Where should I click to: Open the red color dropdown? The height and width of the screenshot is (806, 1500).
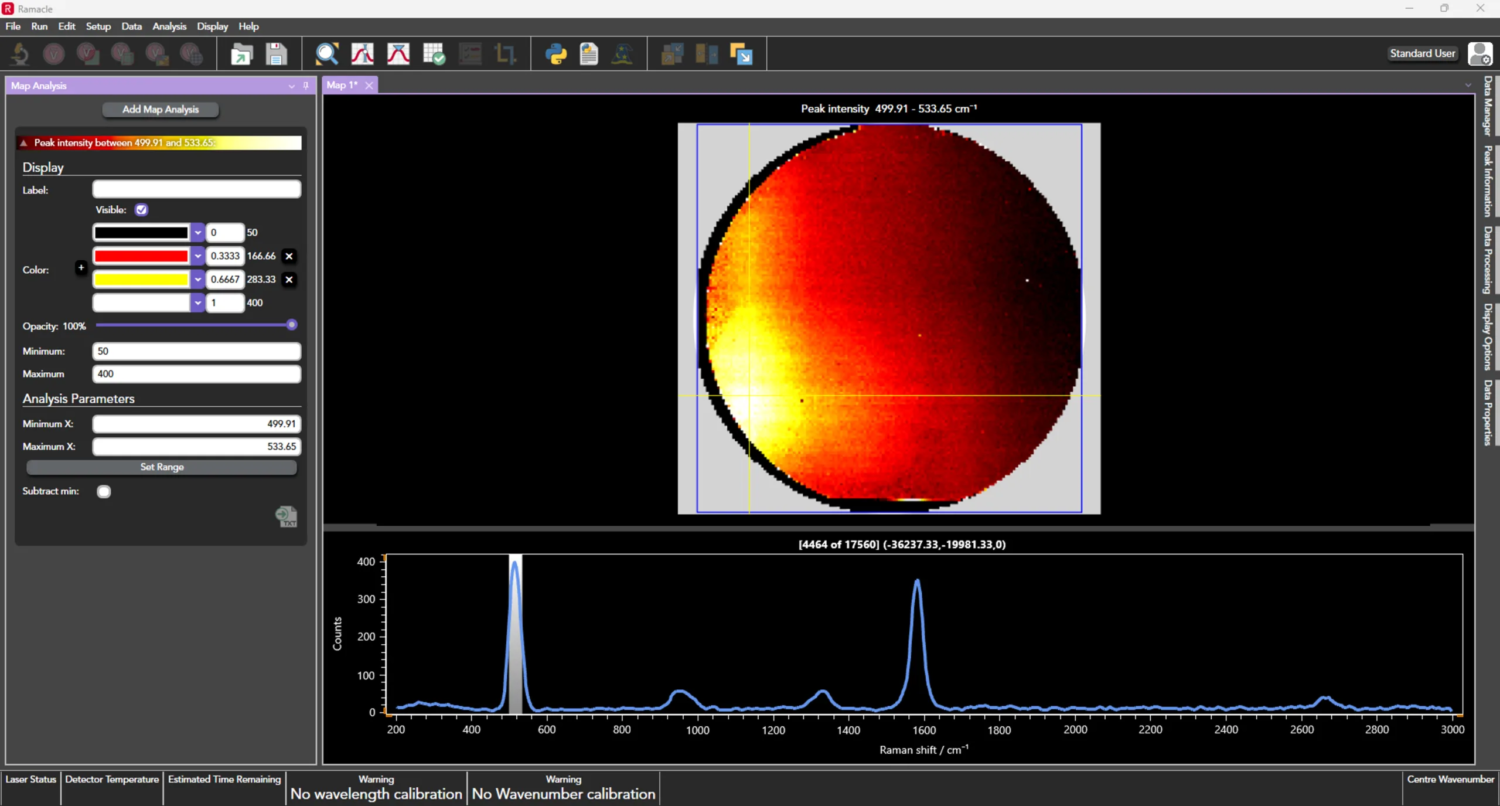pos(197,256)
